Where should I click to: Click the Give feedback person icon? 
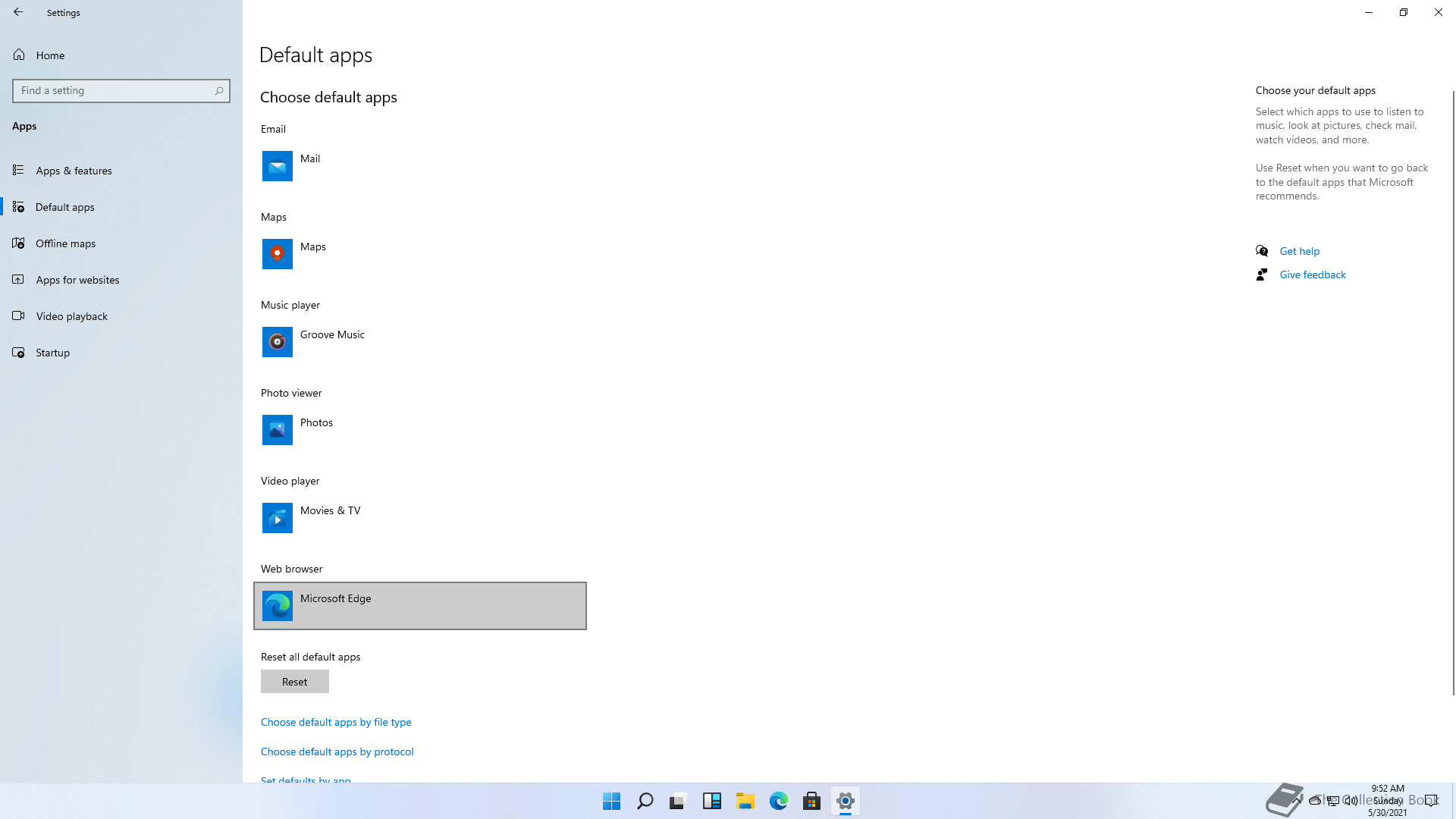[1262, 275]
